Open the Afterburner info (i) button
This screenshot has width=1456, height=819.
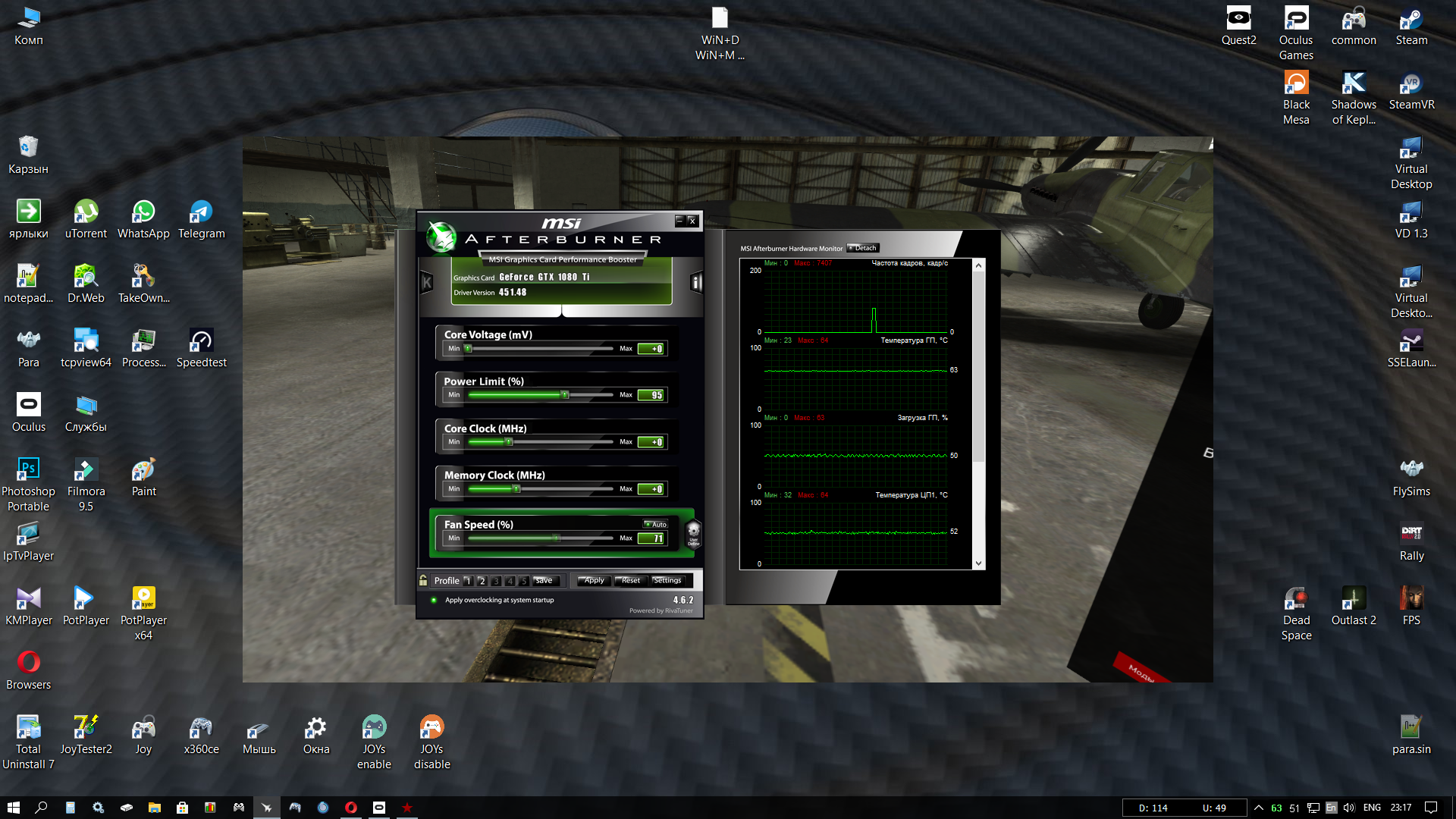[696, 283]
